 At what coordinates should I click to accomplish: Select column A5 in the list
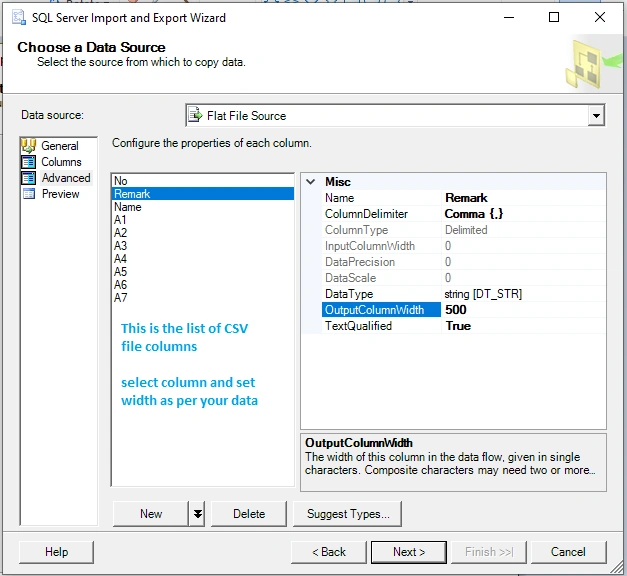(202, 272)
